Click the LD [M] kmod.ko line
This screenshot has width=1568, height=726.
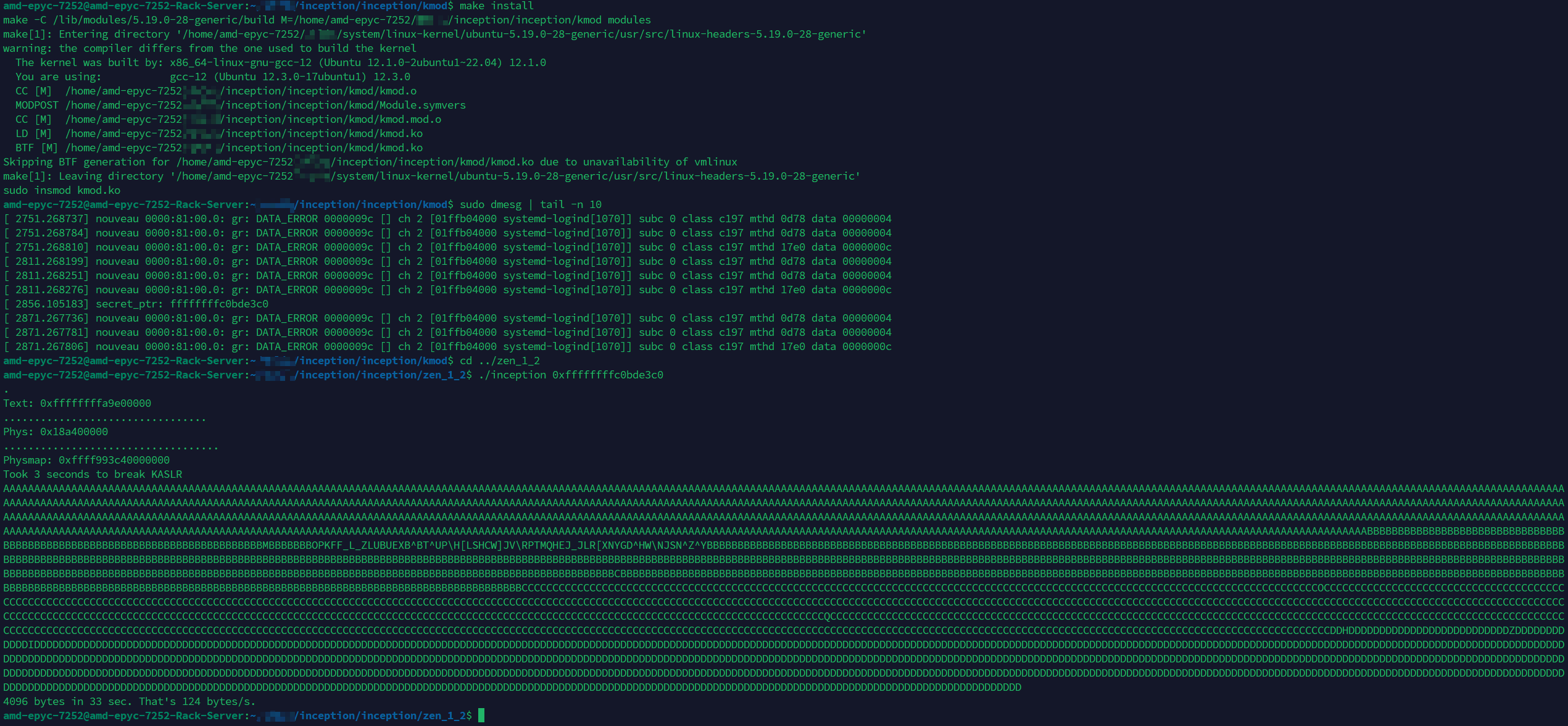pos(219,133)
